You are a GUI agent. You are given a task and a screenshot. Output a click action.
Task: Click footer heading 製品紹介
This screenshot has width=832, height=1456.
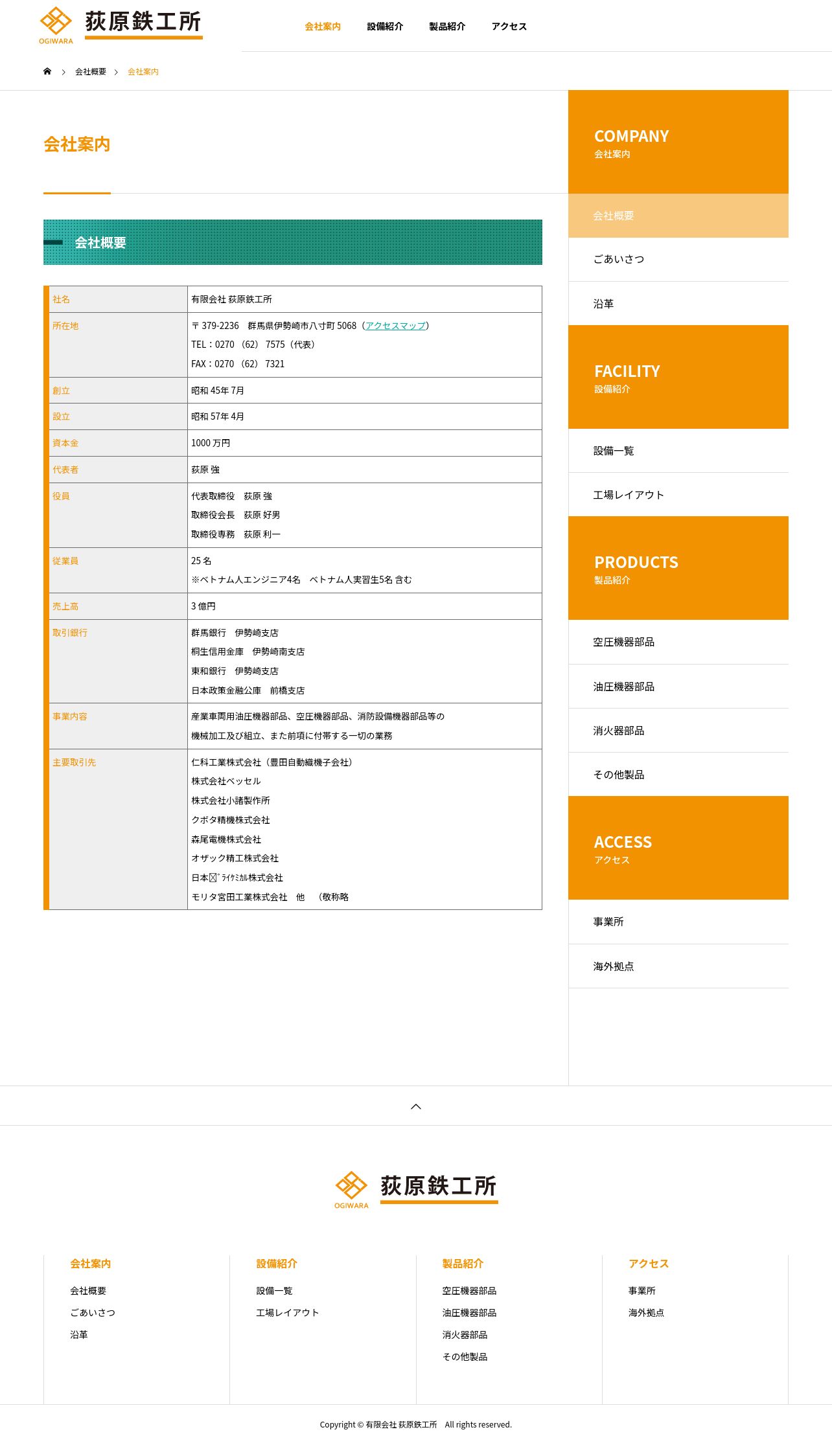463,1264
